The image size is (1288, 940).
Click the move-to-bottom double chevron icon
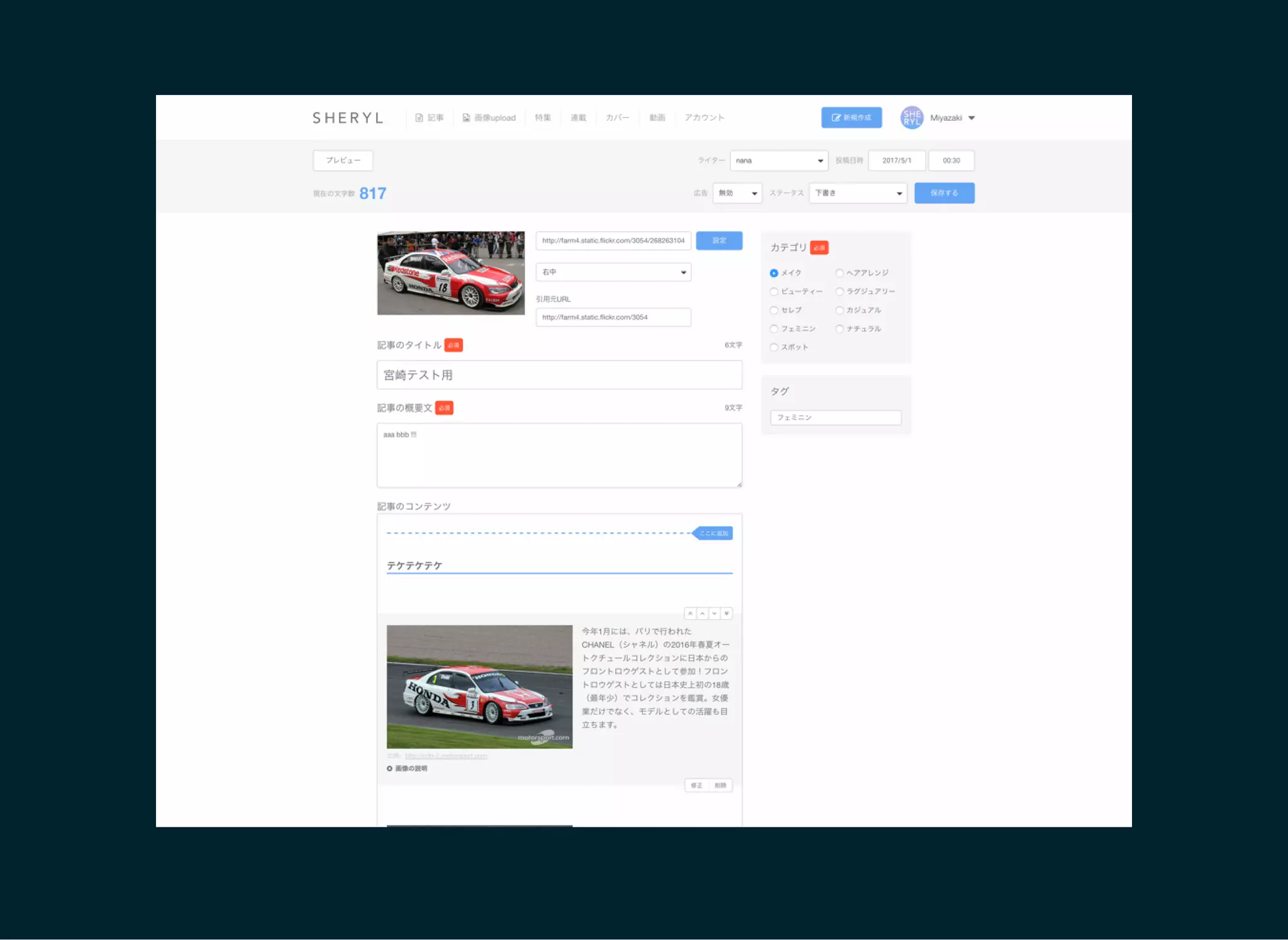click(x=726, y=613)
